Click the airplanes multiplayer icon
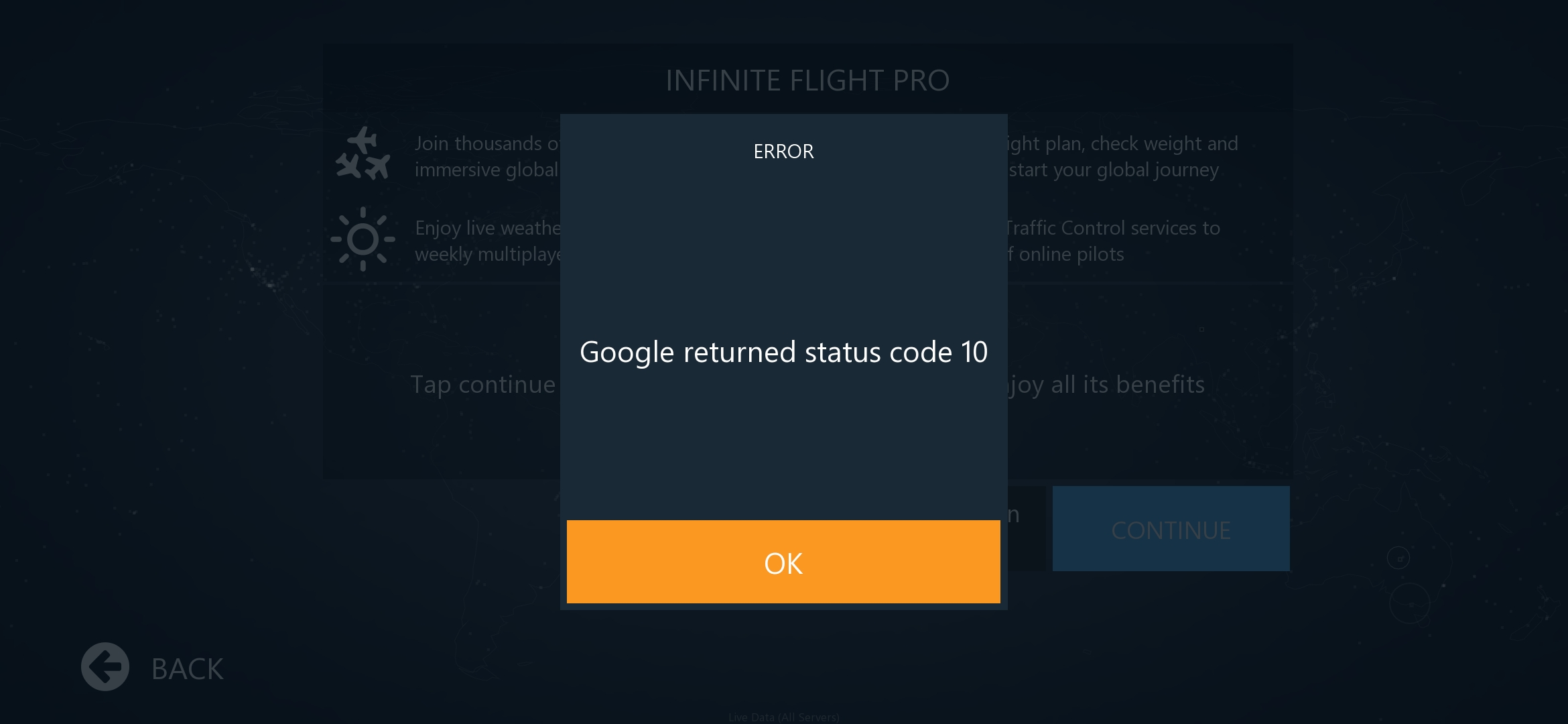 coord(363,154)
